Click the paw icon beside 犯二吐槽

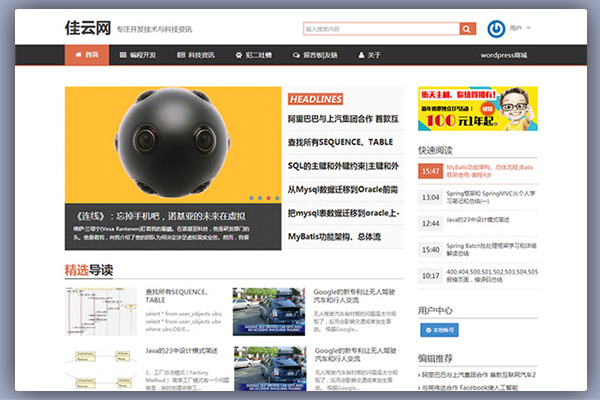pyautogui.click(x=239, y=55)
